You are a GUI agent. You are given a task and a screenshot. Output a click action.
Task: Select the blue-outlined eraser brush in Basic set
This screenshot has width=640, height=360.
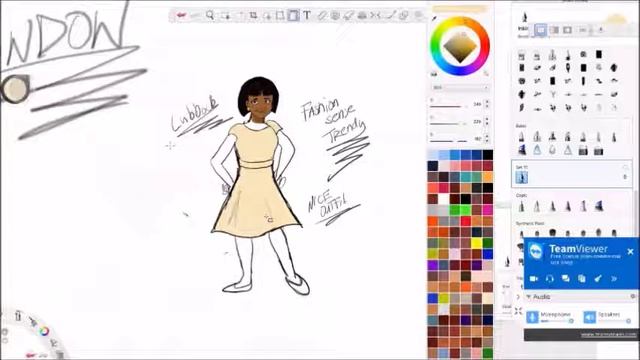coord(537,151)
